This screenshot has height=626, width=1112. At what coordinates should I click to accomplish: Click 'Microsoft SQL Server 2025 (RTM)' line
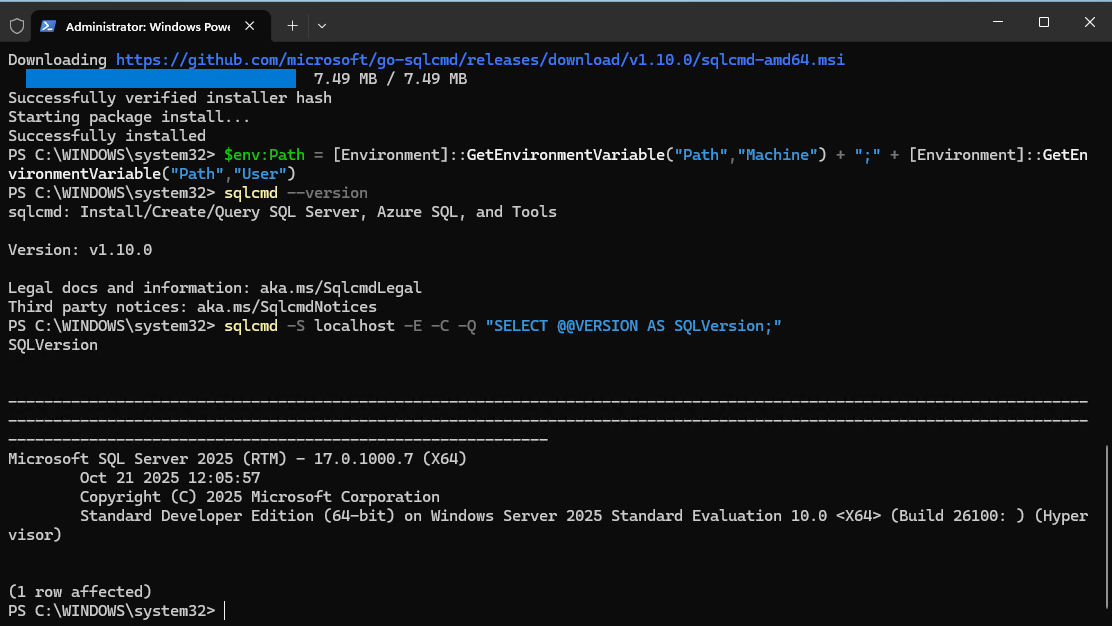click(x=238, y=459)
